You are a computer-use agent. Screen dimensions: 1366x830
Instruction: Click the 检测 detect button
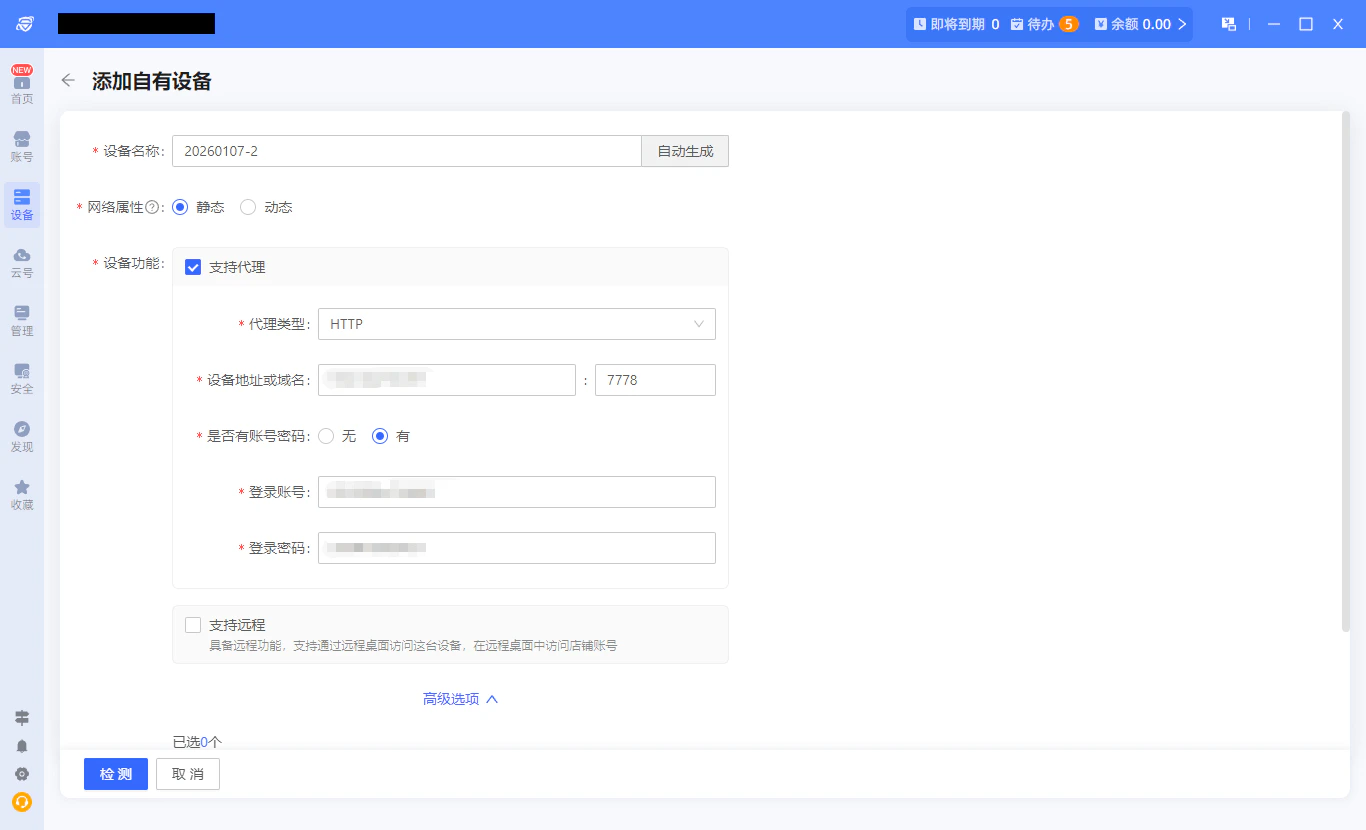point(115,773)
